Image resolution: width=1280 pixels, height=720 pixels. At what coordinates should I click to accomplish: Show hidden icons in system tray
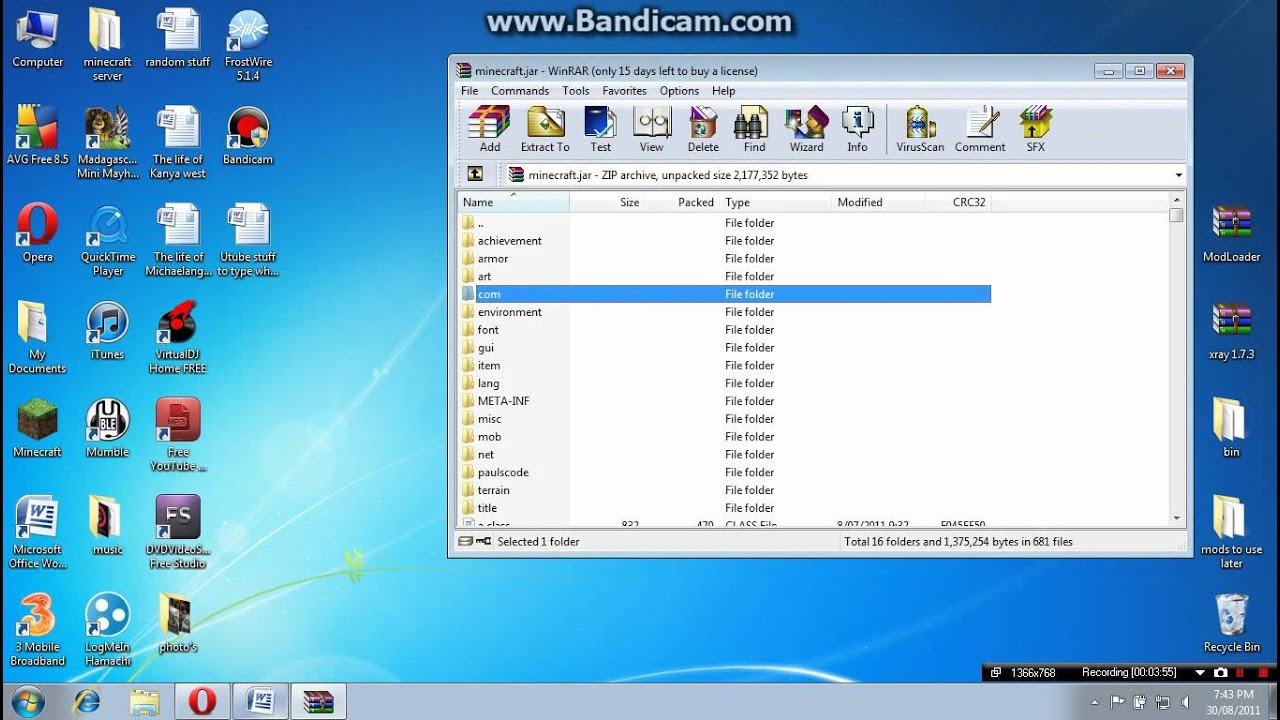(x=1094, y=702)
